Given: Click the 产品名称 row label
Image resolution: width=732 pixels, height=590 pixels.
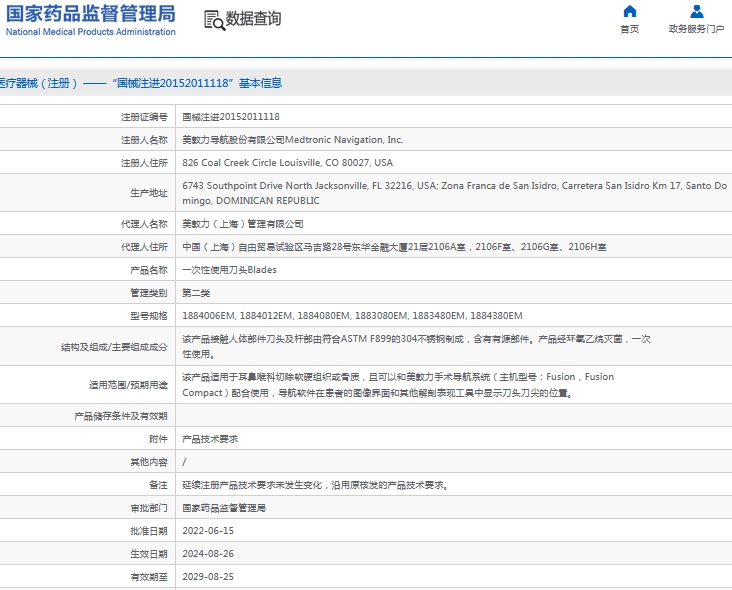Looking at the screenshot, I should click(x=149, y=270).
